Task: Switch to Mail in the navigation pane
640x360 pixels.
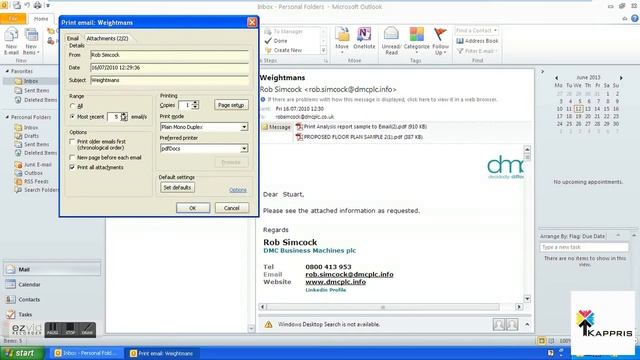Action: 52,269
